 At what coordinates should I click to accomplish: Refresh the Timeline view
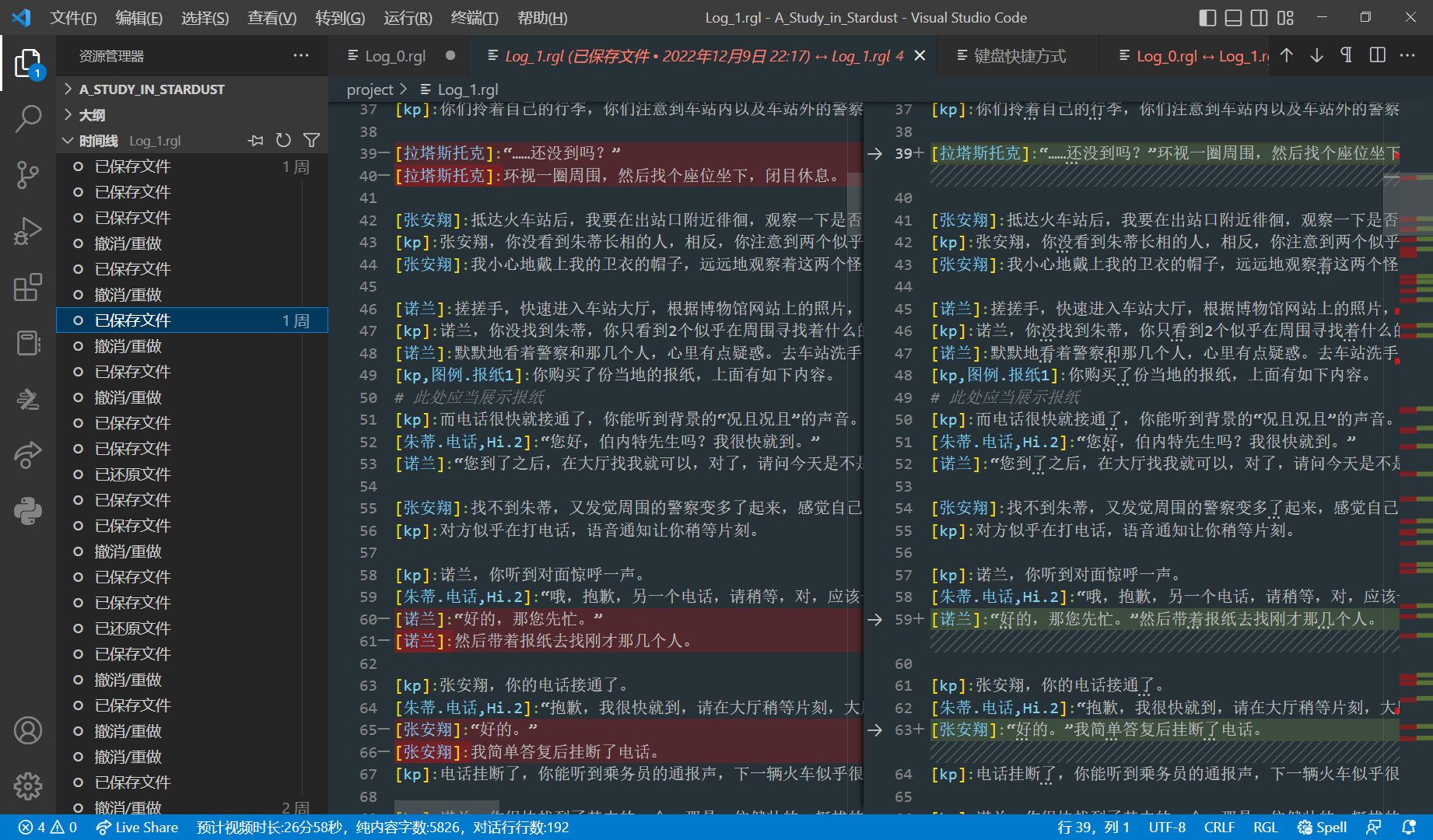point(283,140)
